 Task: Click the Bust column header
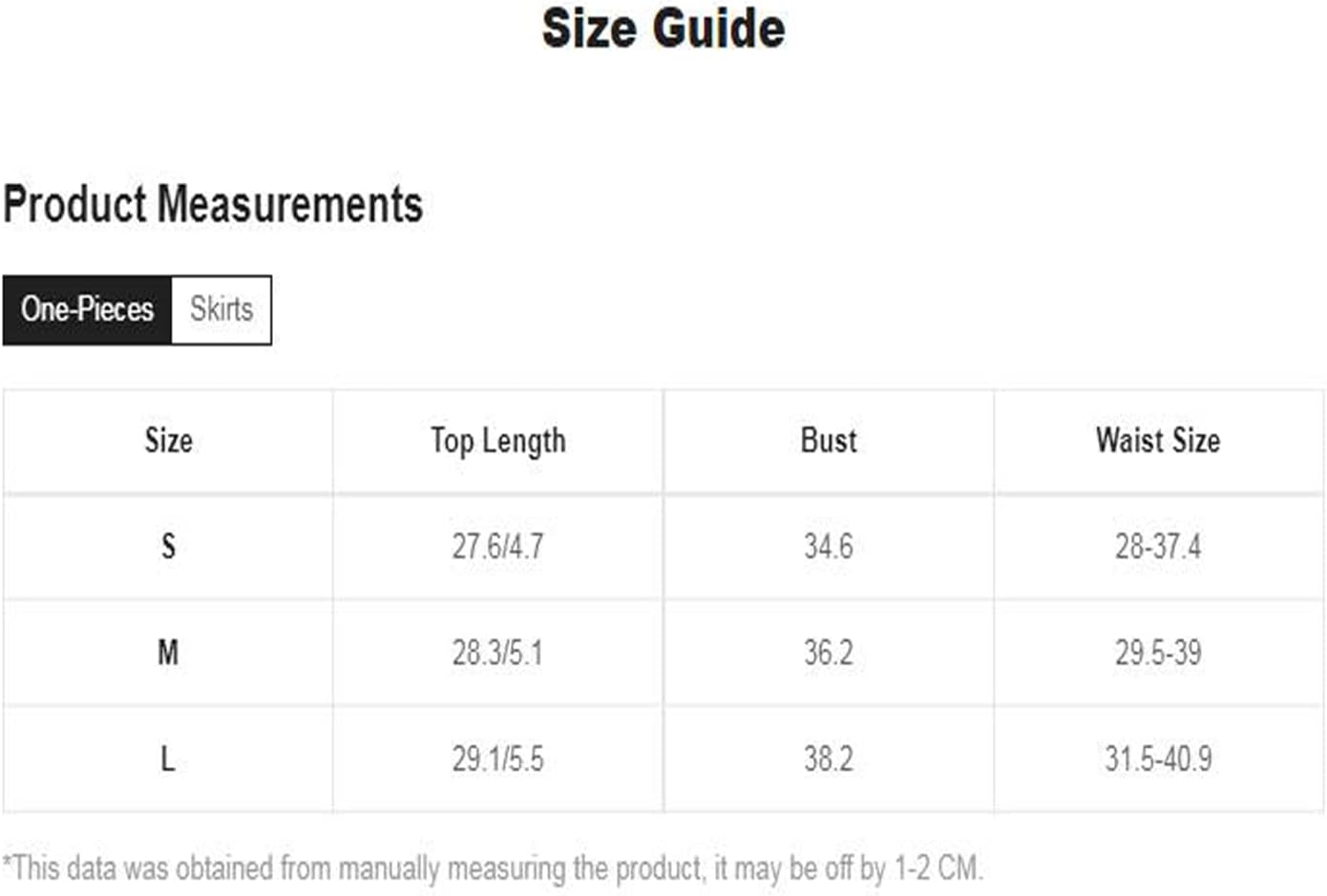[829, 441]
